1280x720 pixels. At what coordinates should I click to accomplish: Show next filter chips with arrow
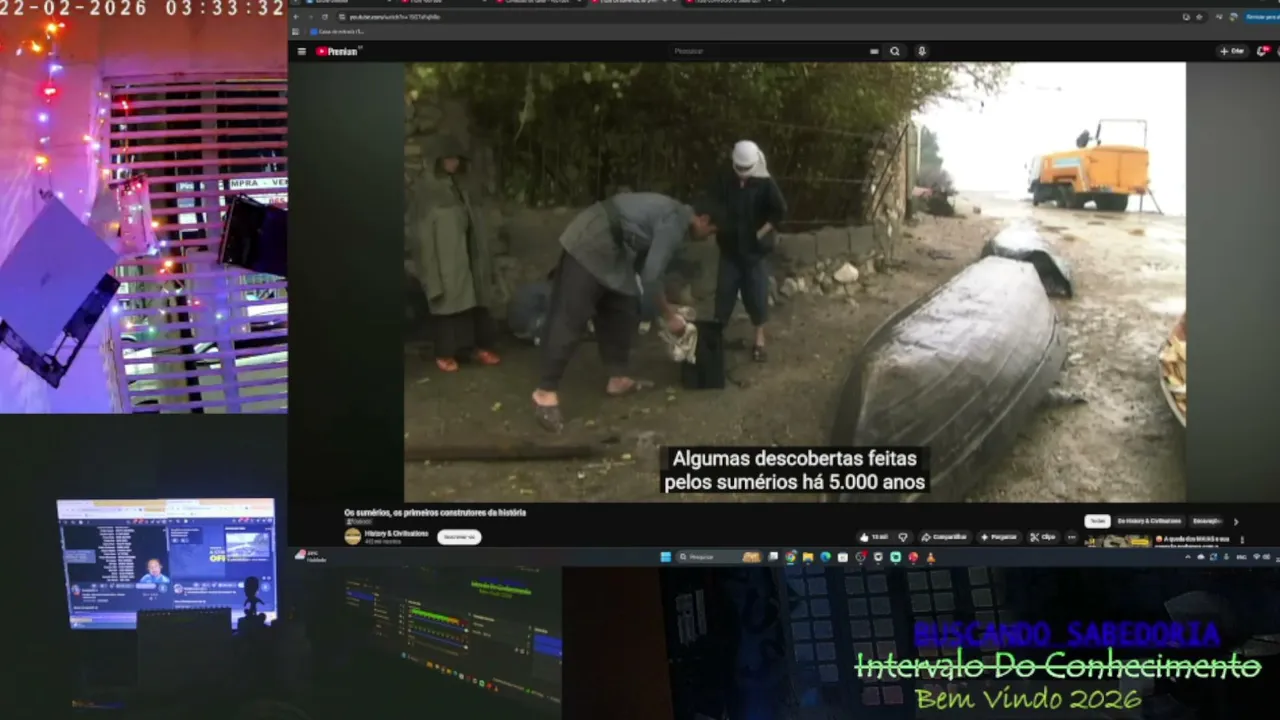click(x=1236, y=521)
